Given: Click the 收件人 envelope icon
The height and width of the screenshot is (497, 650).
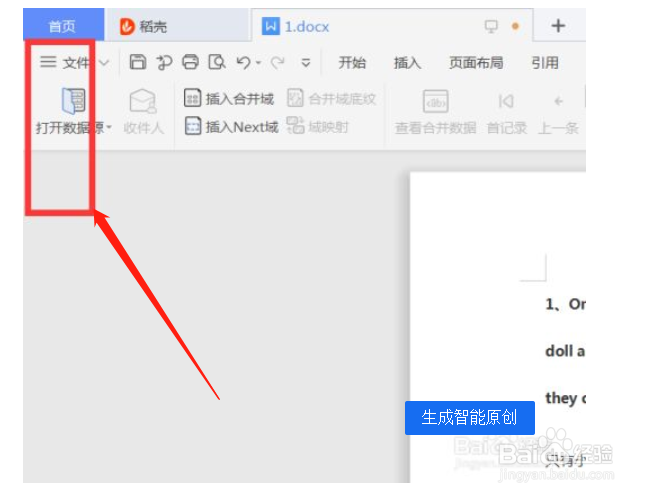Looking at the screenshot, I should pyautogui.click(x=143, y=101).
